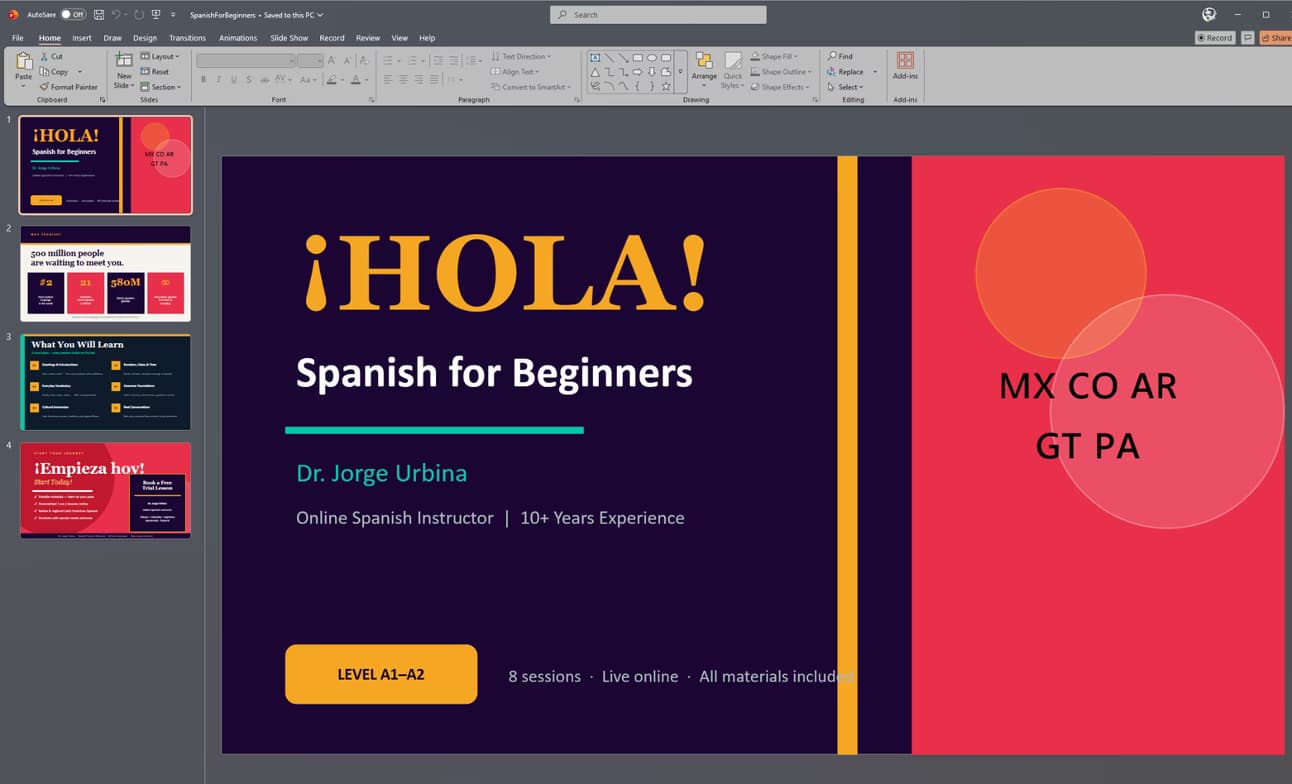Select the Format Painter tool
The width and height of the screenshot is (1292, 784).
pos(70,87)
